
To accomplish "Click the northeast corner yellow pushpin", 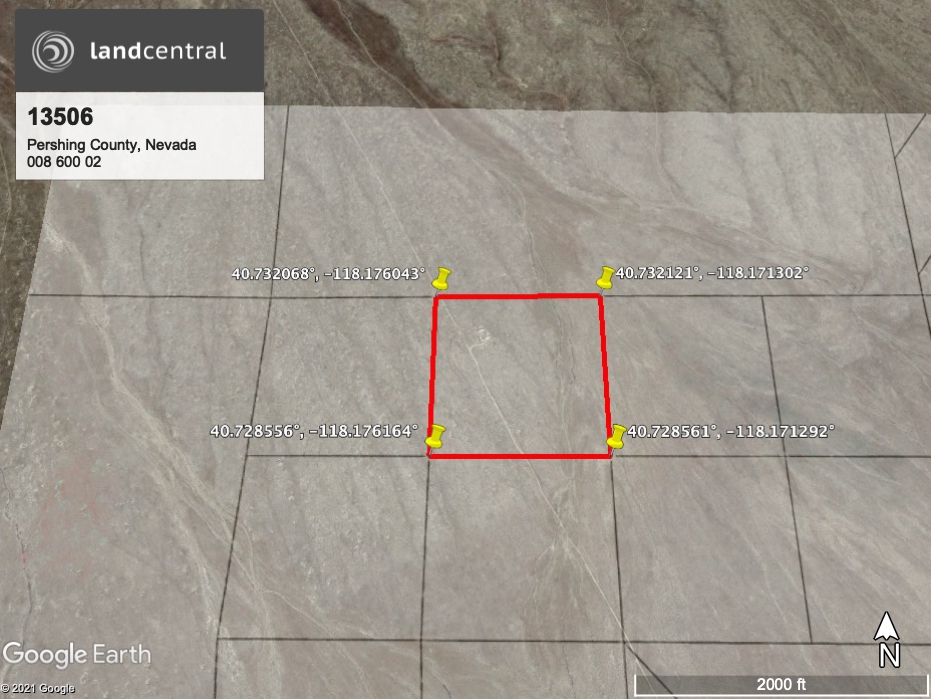I will pos(605,276).
